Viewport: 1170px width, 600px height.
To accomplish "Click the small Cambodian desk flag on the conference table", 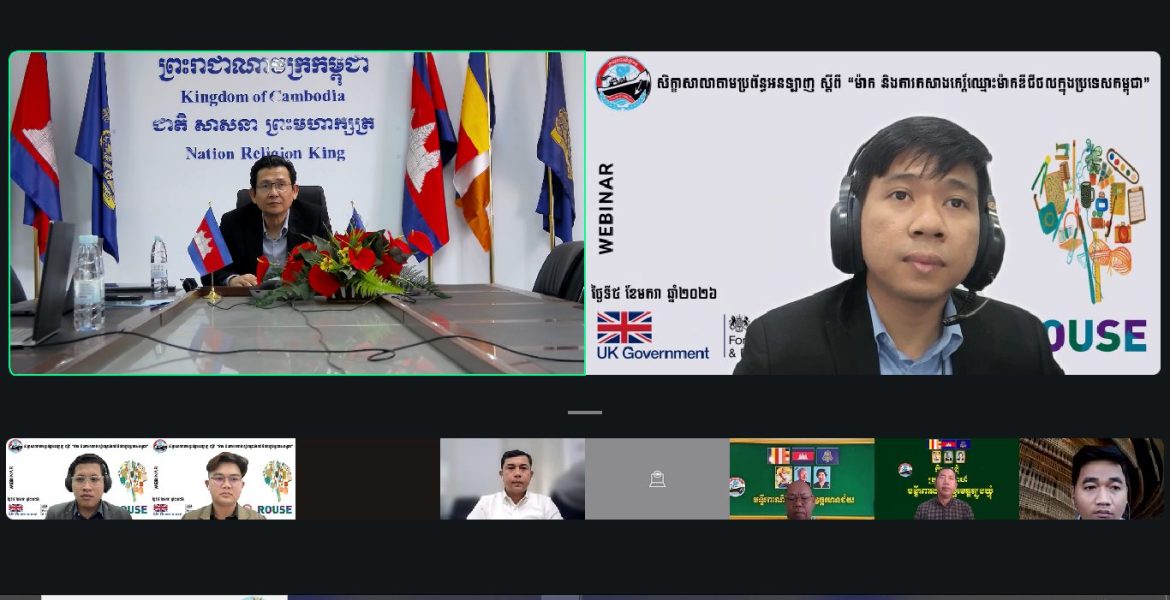I will (209, 242).
